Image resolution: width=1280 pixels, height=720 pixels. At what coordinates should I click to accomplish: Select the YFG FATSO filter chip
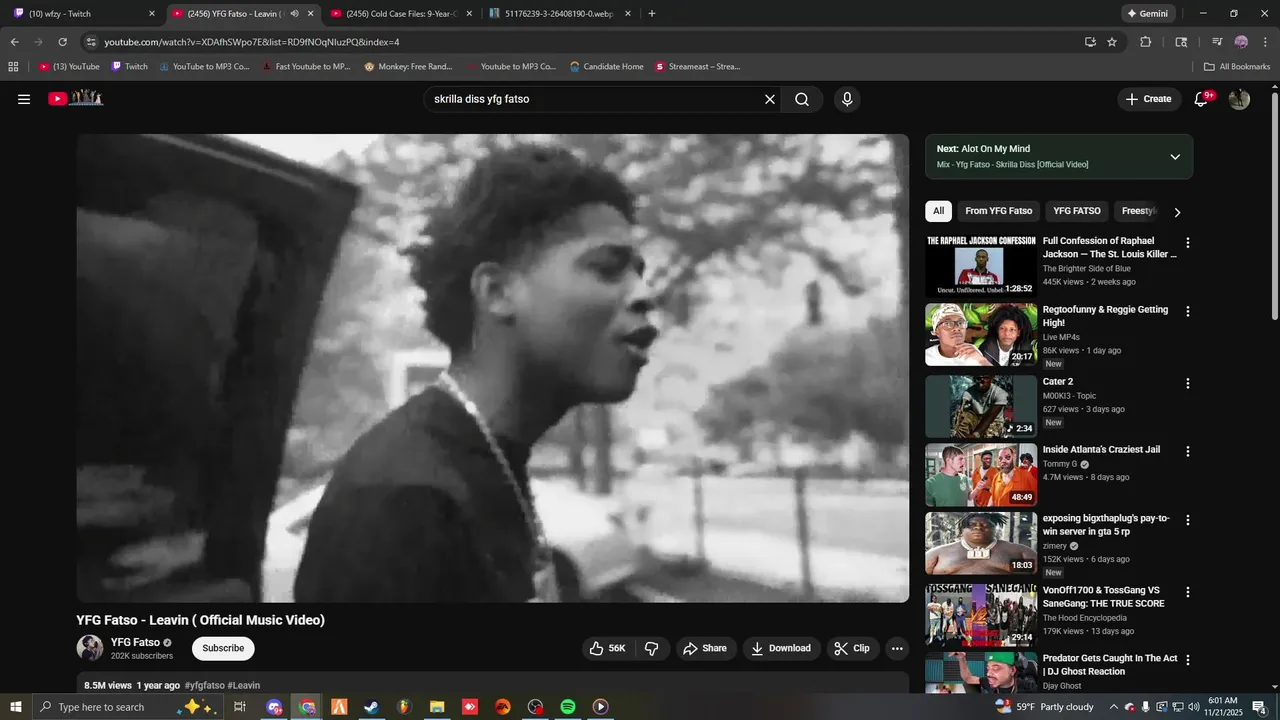[1077, 211]
